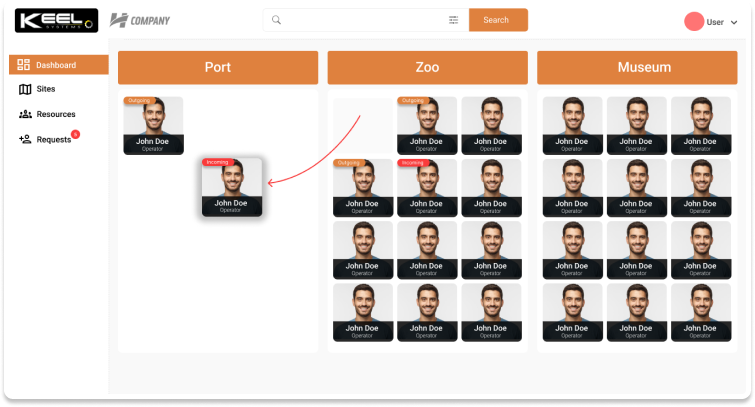Expand the User account dropdown chevron
Image resolution: width=755 pixels, height=407 pixels.
734,22
